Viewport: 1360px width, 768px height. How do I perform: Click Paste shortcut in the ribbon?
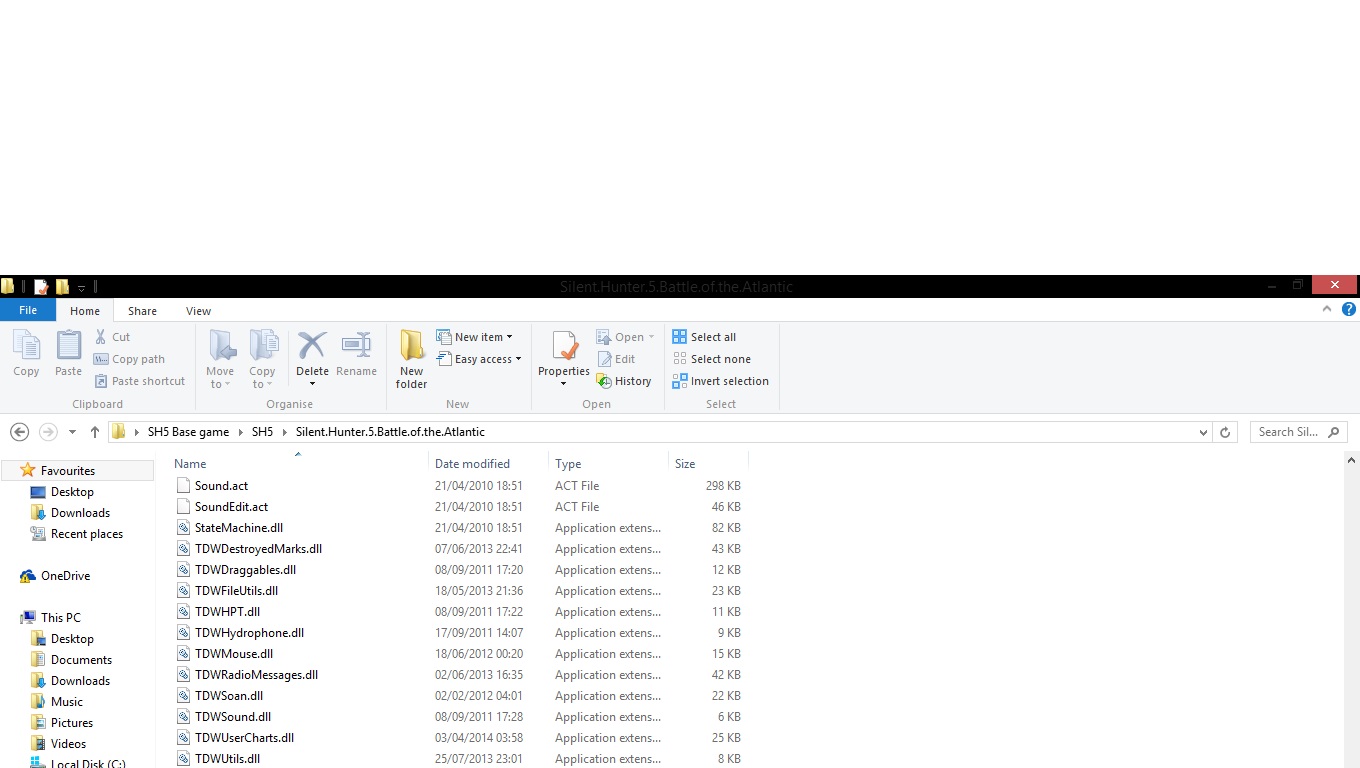(140, 381)
